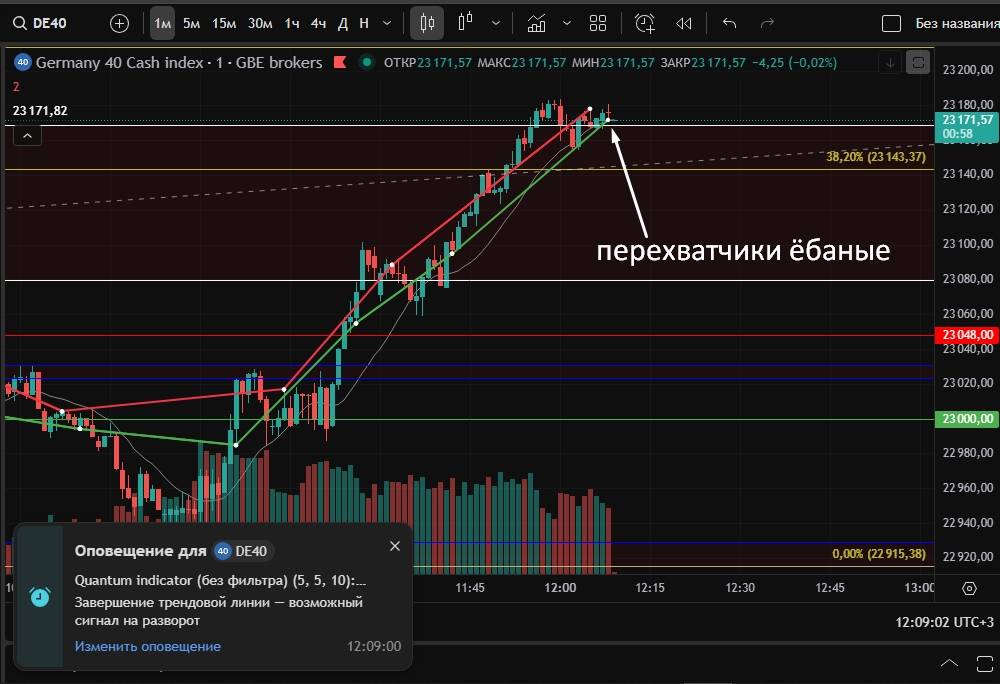Toggle the layout square next to Без названия
This screenshot has width=1000, height=684.
[x=891, y=23]
